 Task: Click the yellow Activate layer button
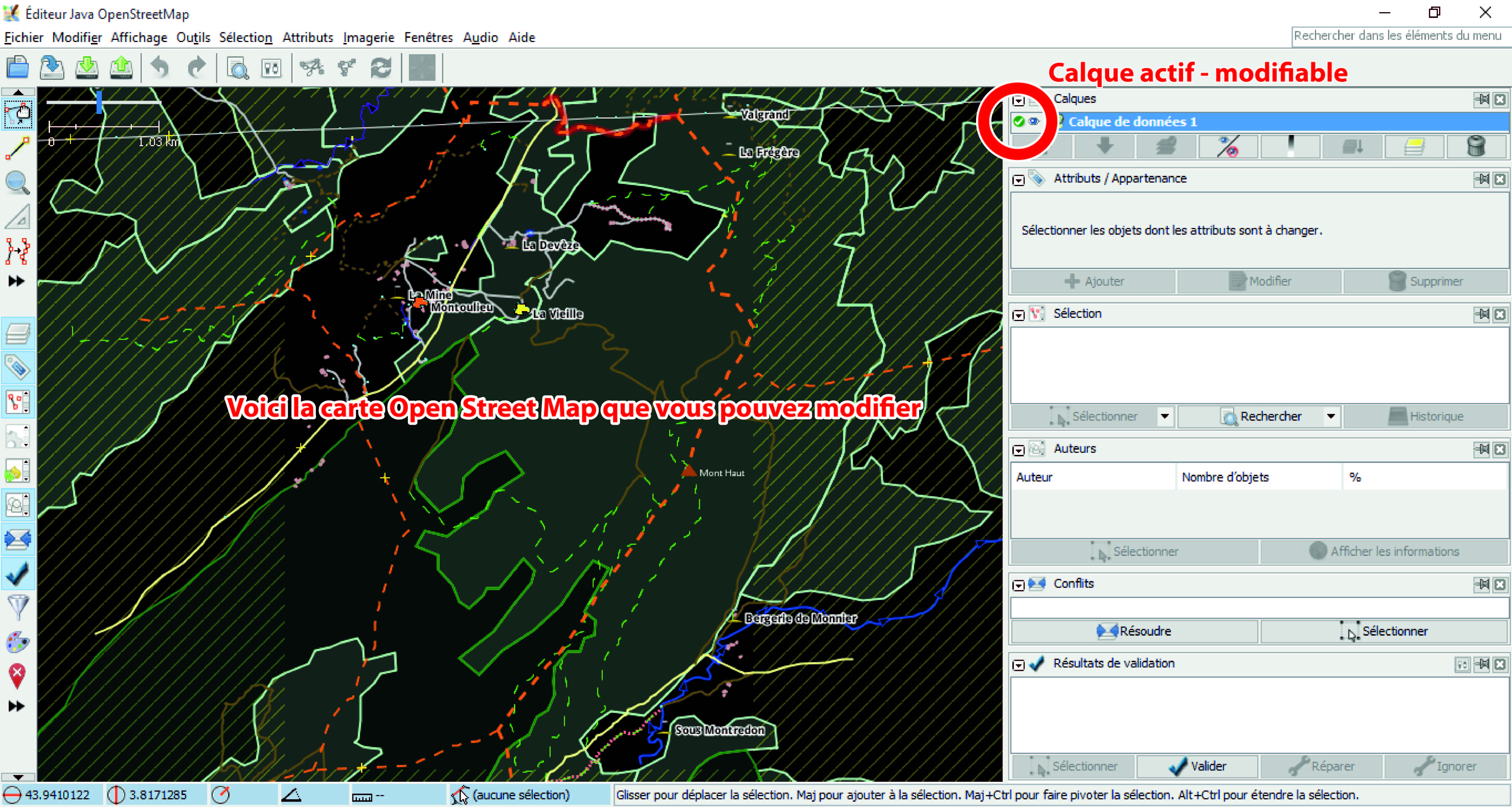click(x=1415, y=146)
